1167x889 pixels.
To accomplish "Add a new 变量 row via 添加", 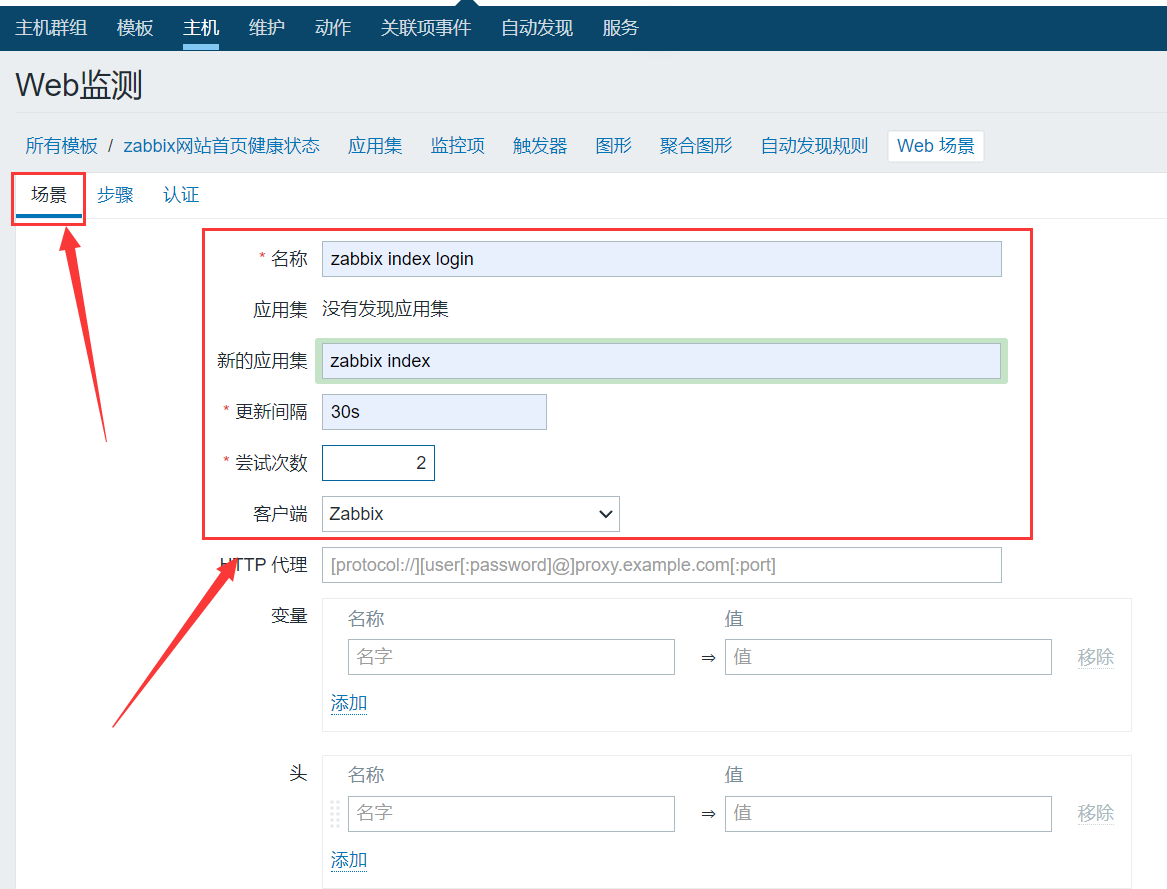I will pyautogui.click(x=349, y=703).
